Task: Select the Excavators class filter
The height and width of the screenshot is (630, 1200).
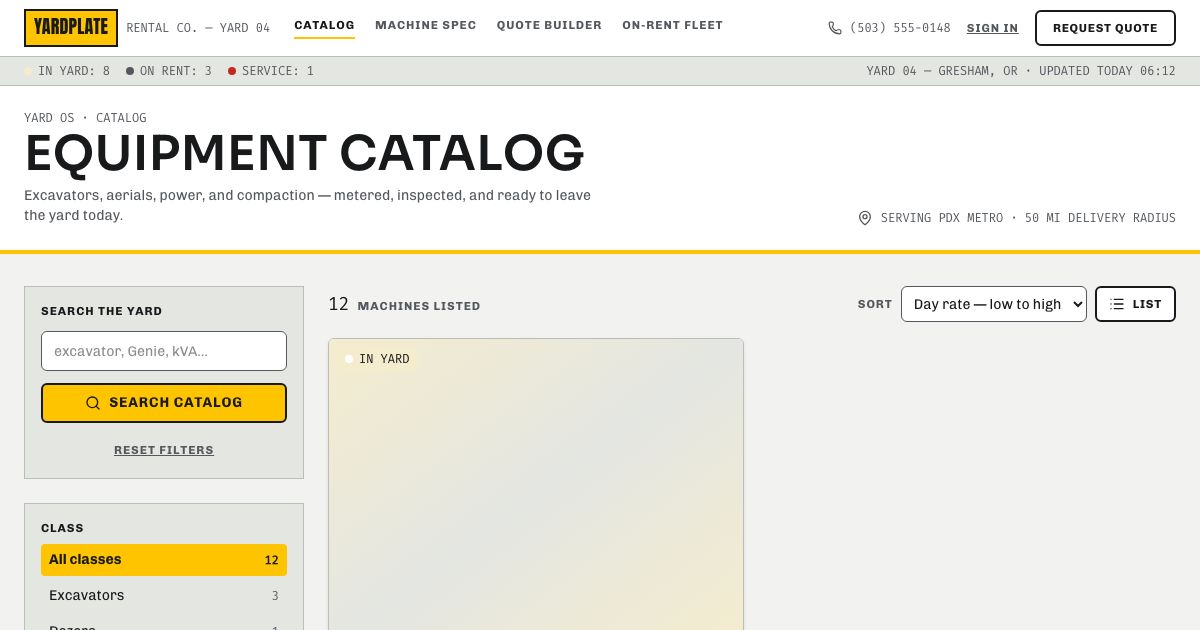Action: point(164,596)
